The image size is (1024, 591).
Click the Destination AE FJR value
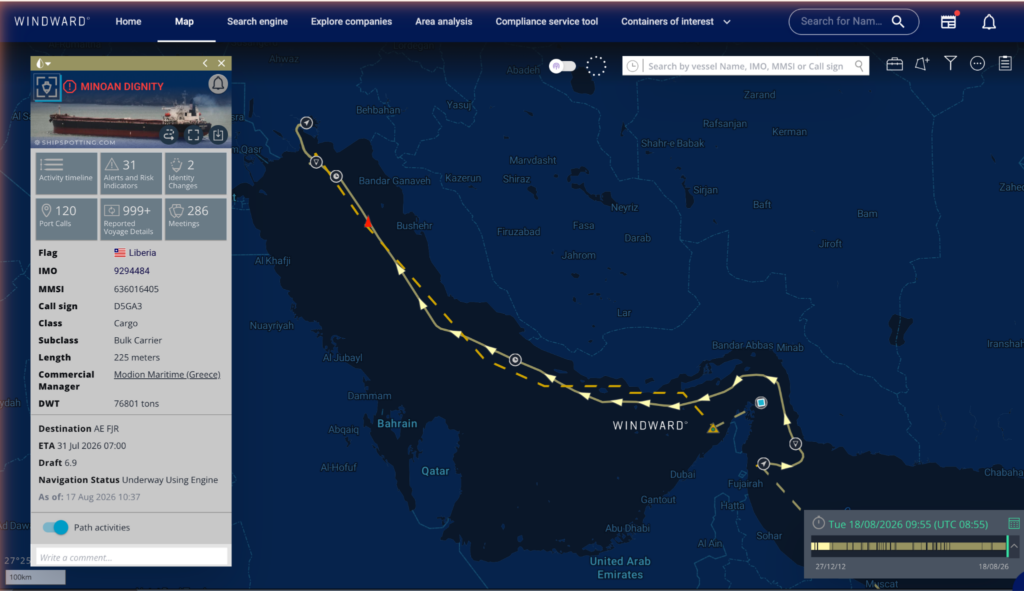[106, 428]
